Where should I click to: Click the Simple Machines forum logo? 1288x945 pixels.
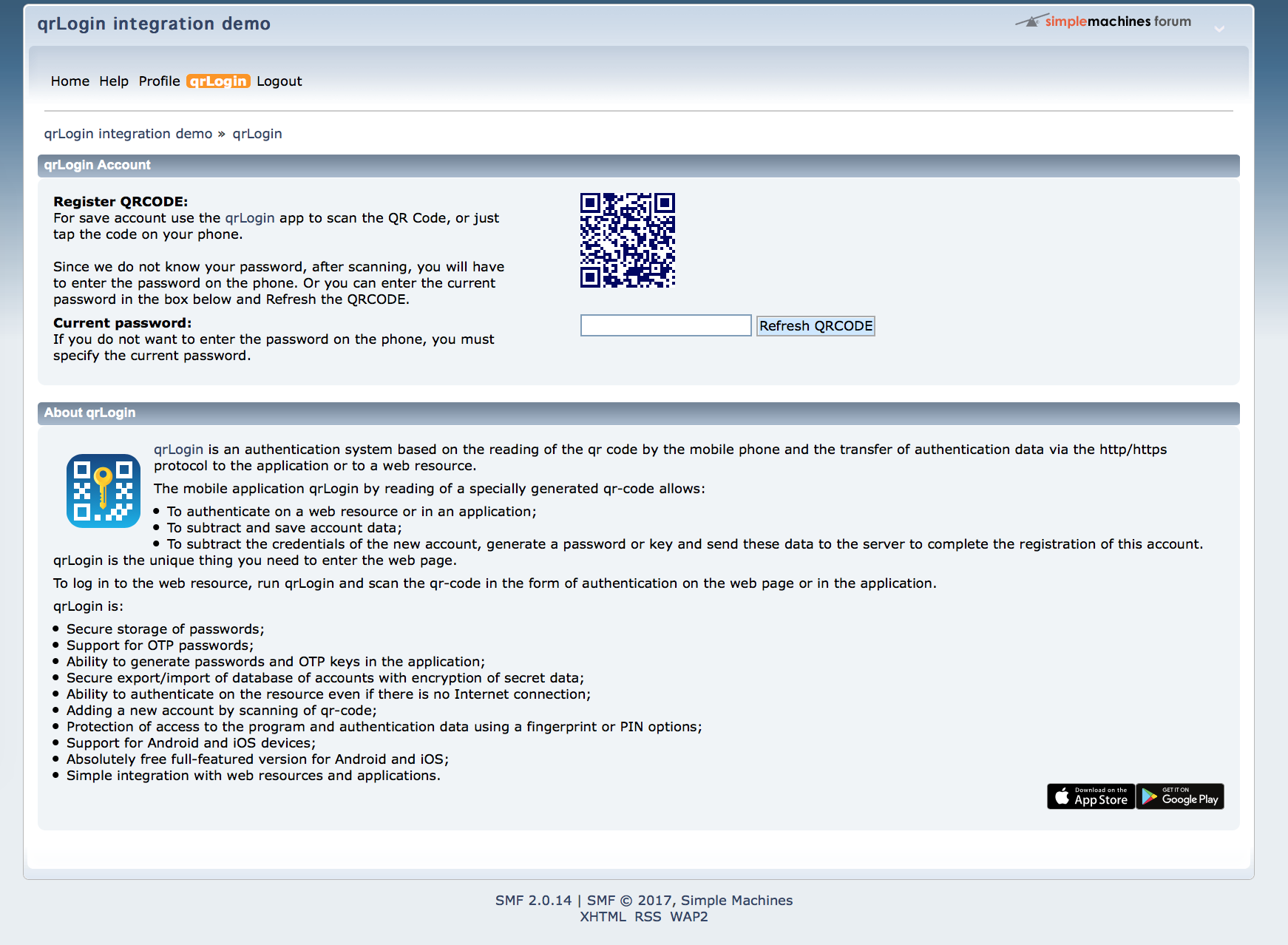(1103, 21)
